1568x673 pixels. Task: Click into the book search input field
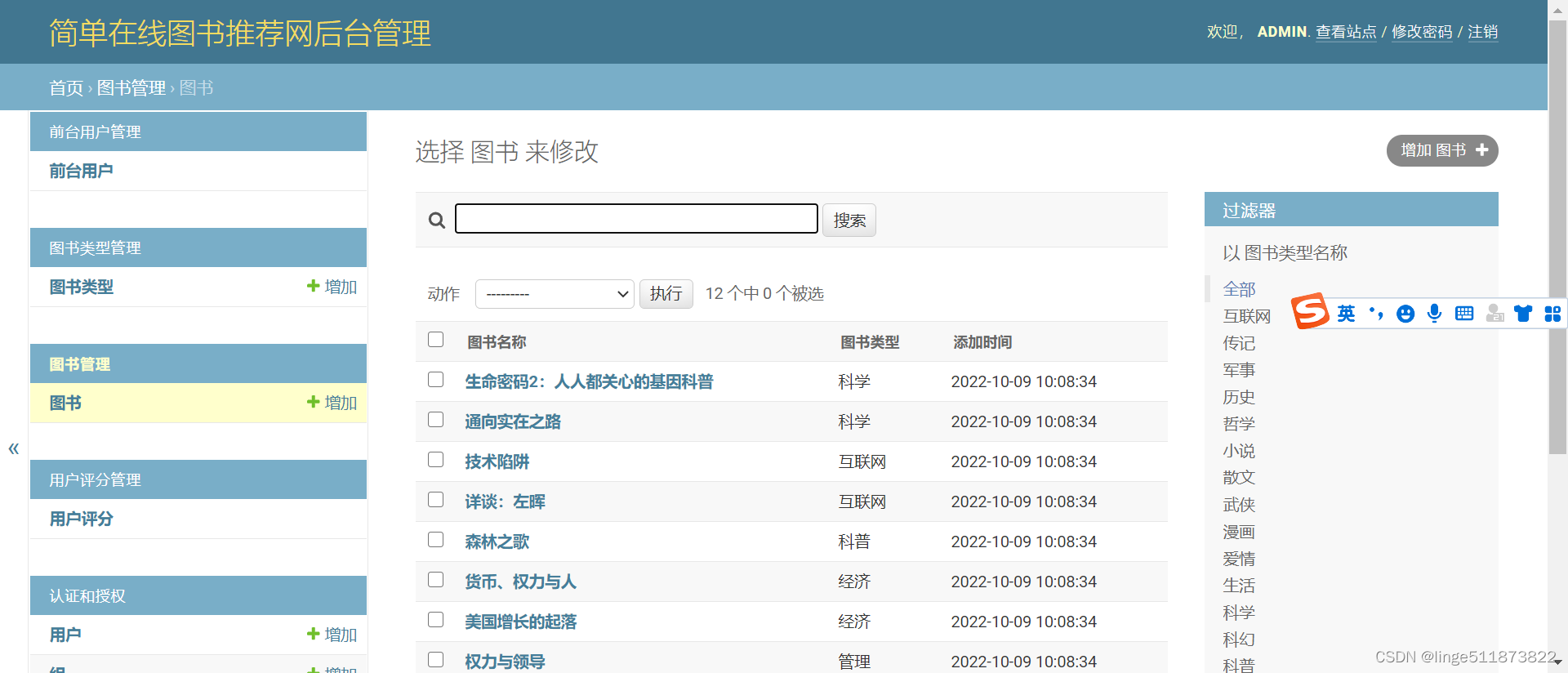click(x=636, y=219)
